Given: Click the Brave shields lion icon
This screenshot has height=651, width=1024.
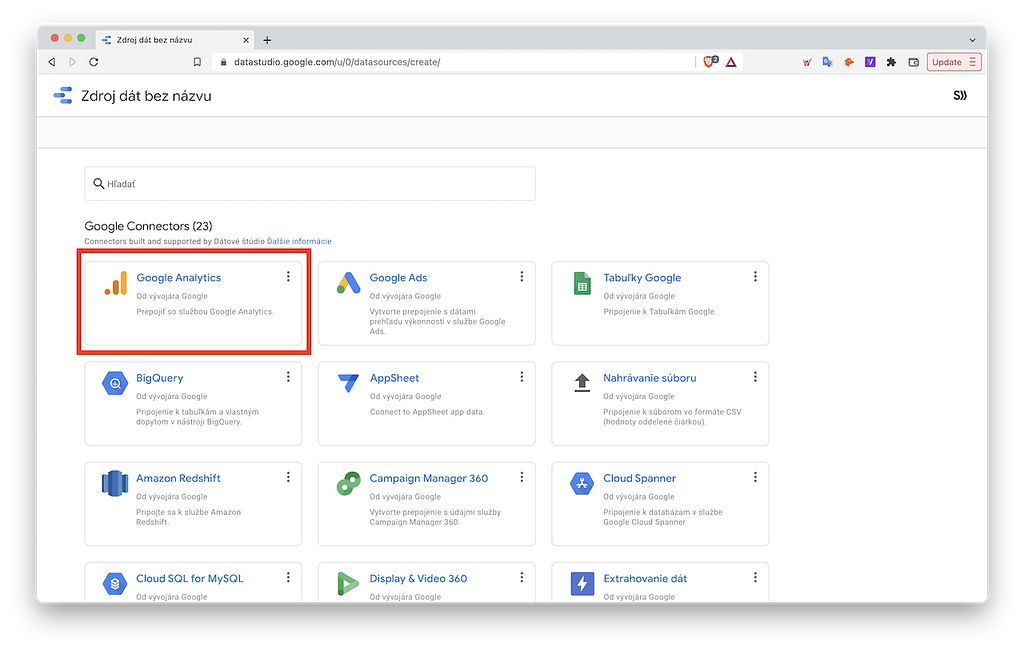Looking at the screenshot, I should [x=711, y=62].
